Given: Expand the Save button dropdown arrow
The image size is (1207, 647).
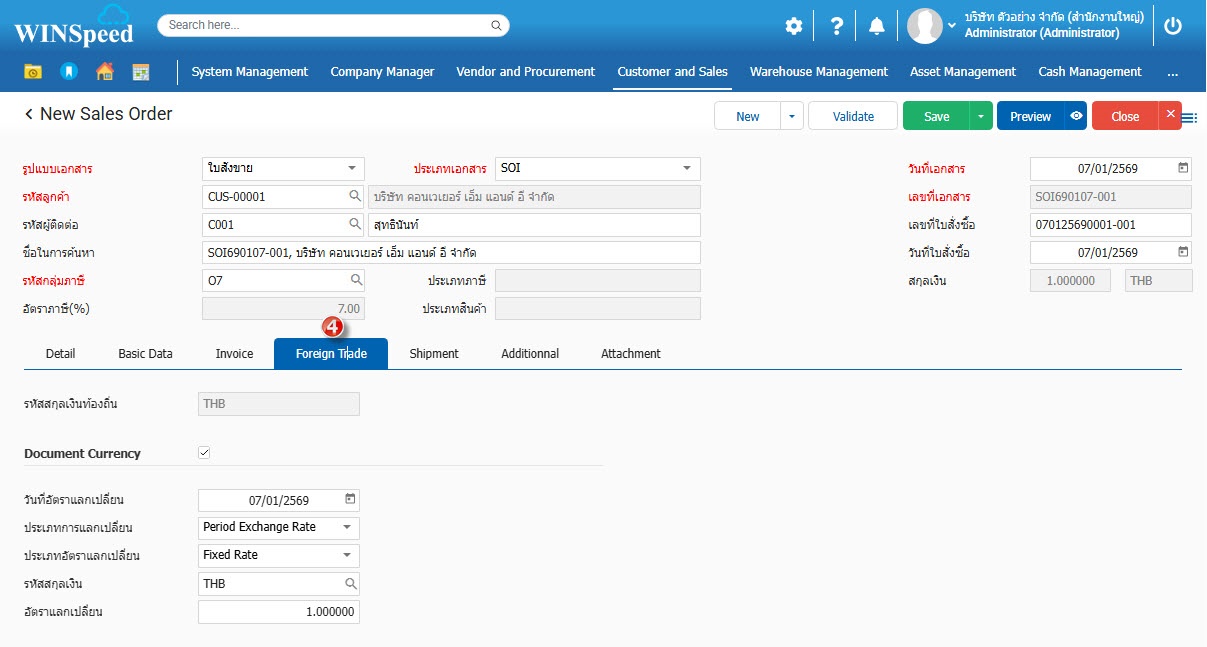Looking at the screenshot, I should [x=981, y=116].
